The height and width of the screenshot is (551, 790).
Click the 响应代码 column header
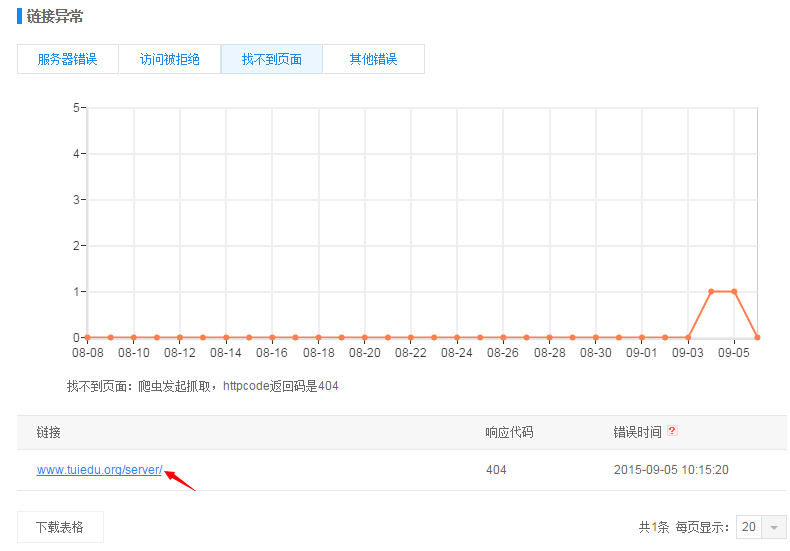(509, 432)
